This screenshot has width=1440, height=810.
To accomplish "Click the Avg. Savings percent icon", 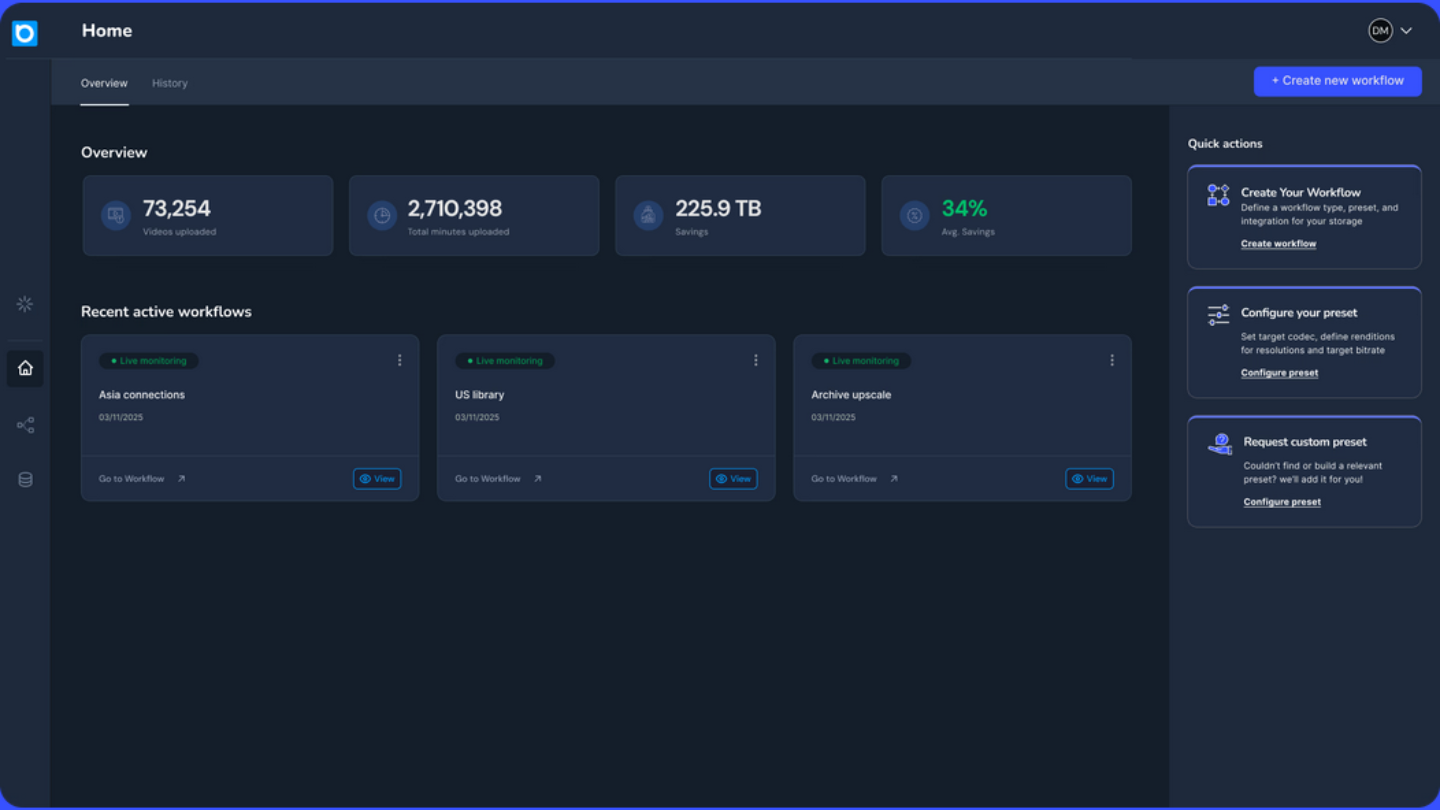I will [914, 215].
